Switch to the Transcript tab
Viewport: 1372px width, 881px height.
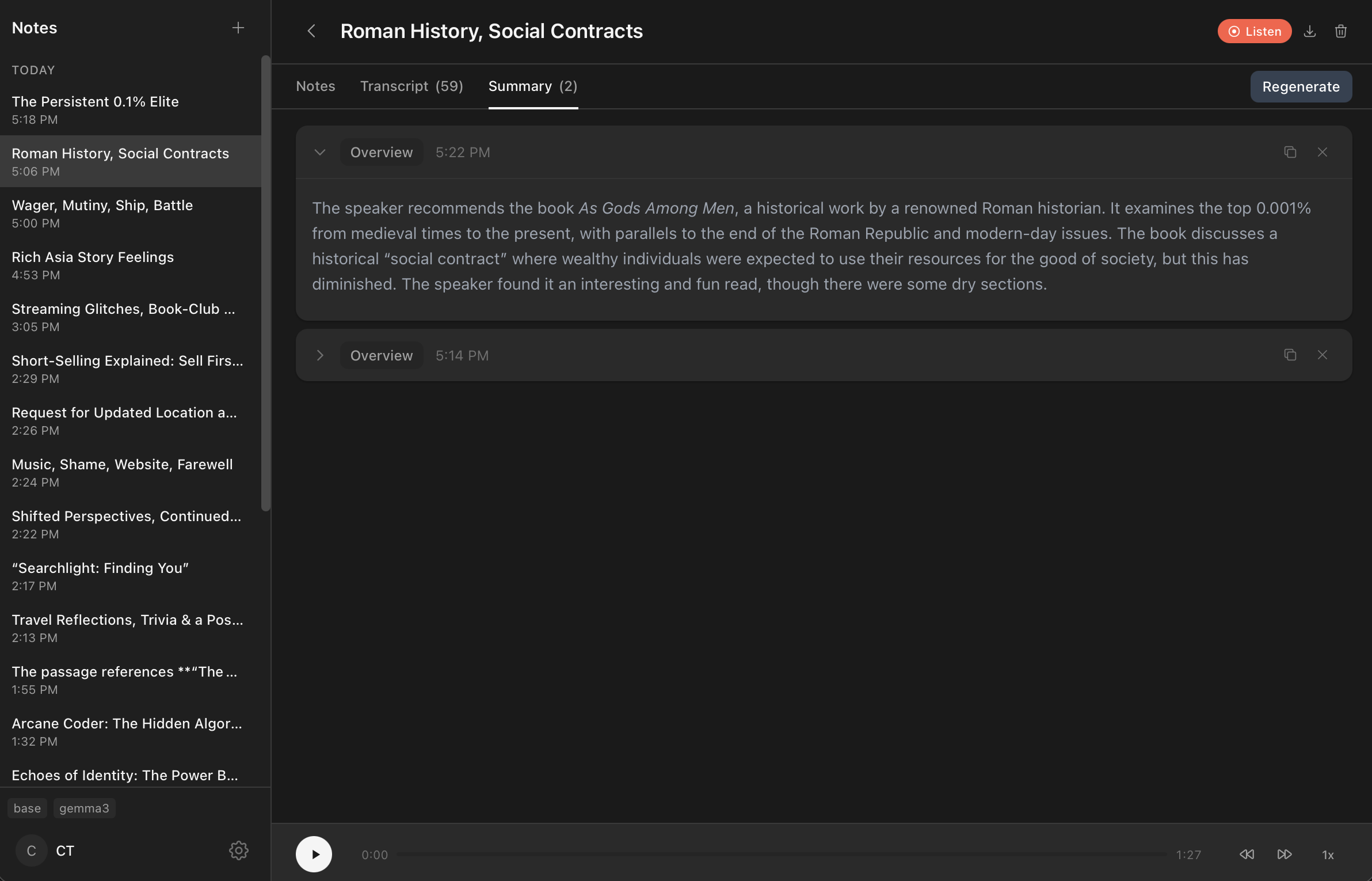click(x=411, y=86)
